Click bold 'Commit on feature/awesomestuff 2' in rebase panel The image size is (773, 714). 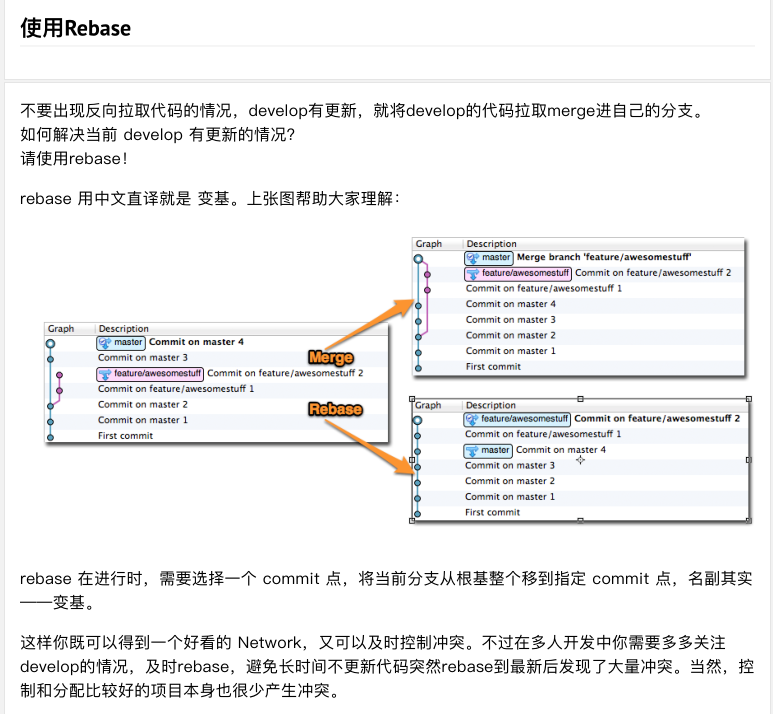657,419
